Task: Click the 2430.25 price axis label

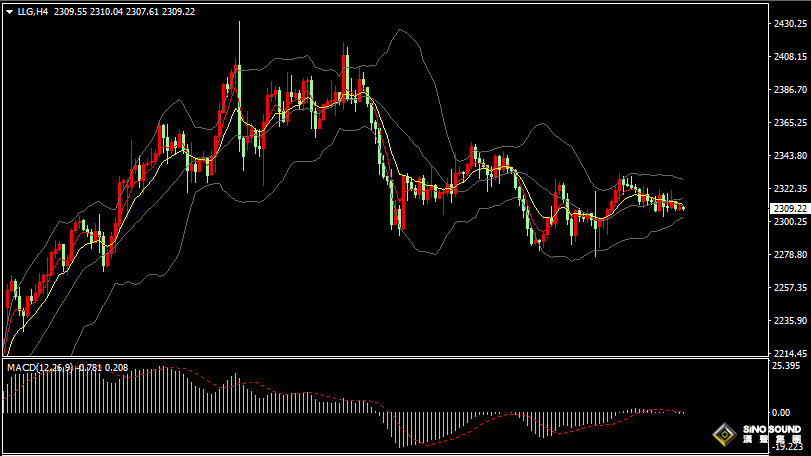Action: pos(789,24)
